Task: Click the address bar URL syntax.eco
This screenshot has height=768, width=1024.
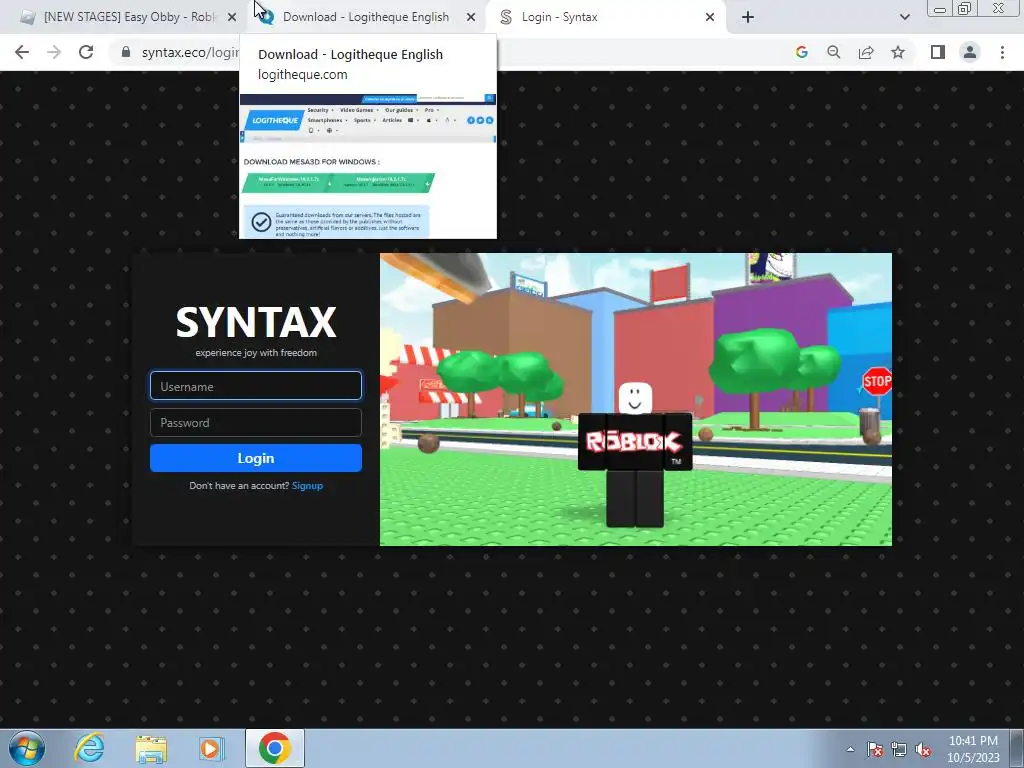Action: tap(189, 52)
